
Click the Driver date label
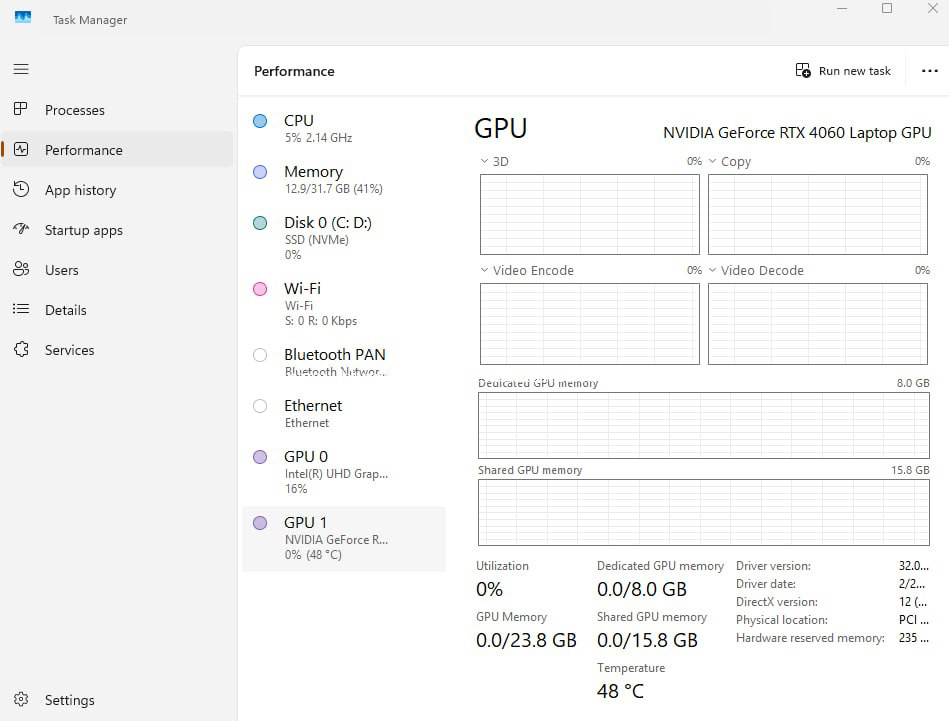coord(766,584)
